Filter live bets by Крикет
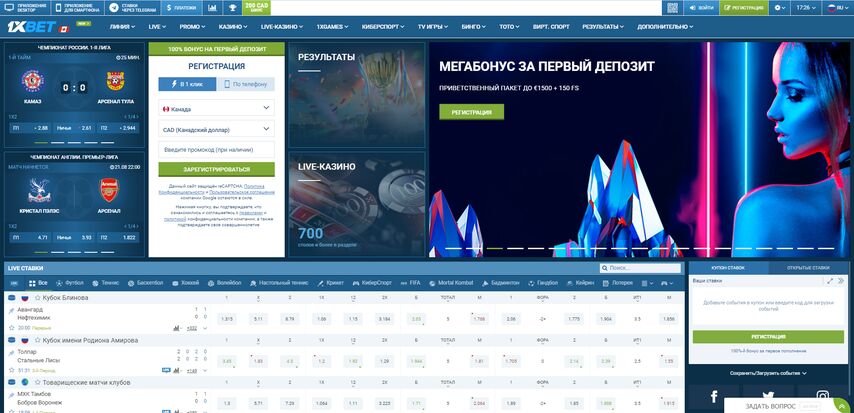Viewport: 854px width, 413px height. (x=331, y=283)
